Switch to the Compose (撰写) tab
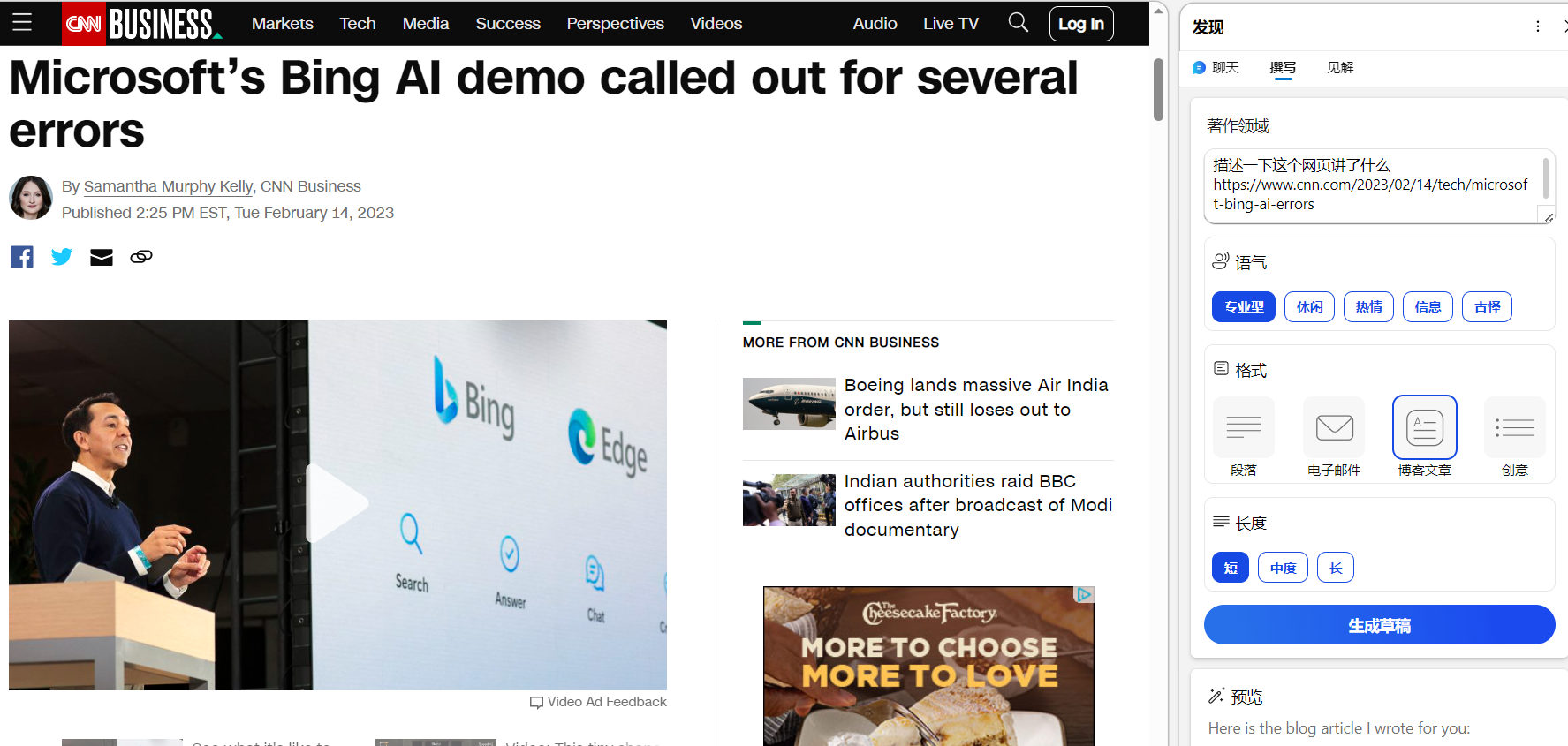 pyautogui.click(x=1284, y=68)
